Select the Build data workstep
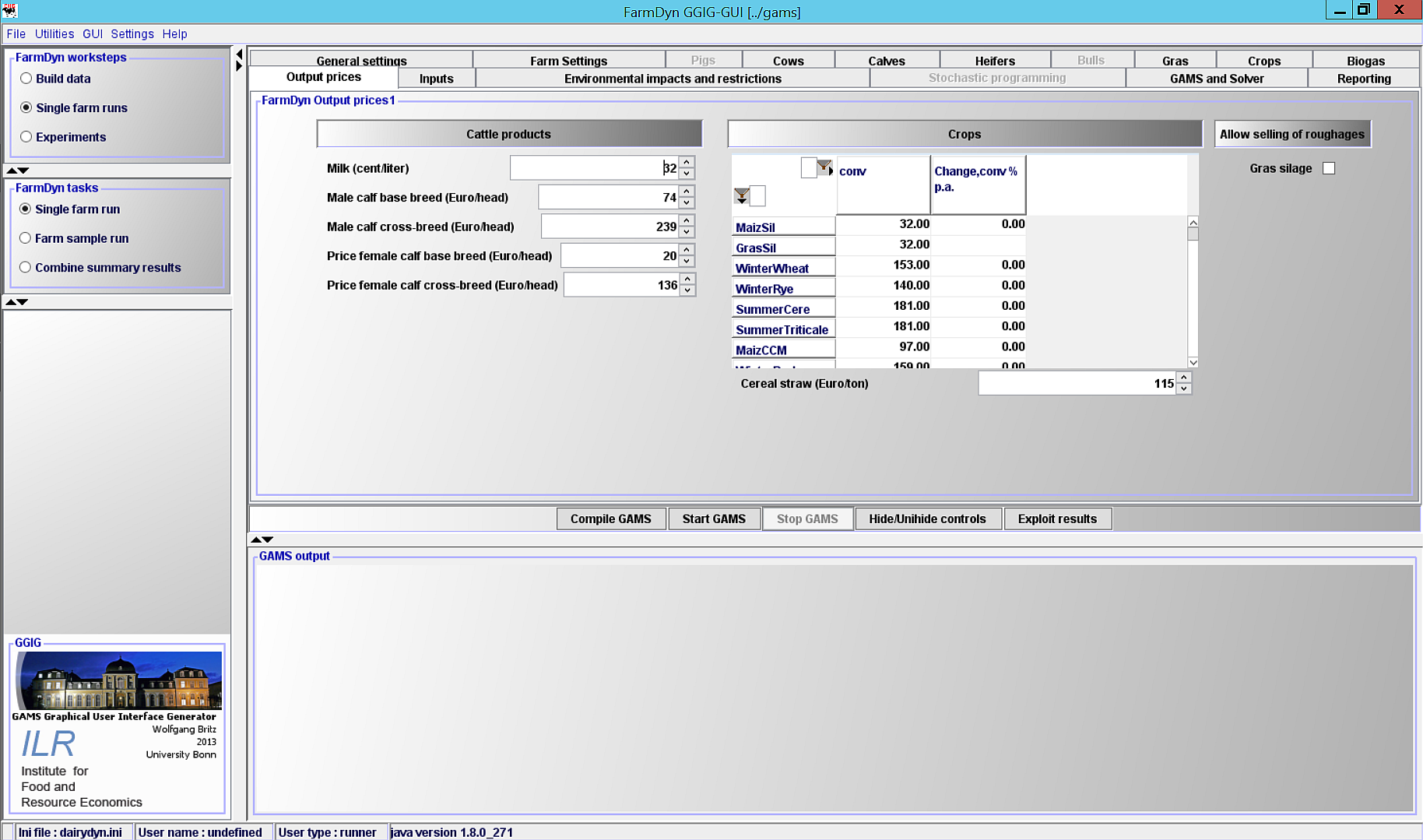Screen dimensions: 1423x840 tap(26, 79)
